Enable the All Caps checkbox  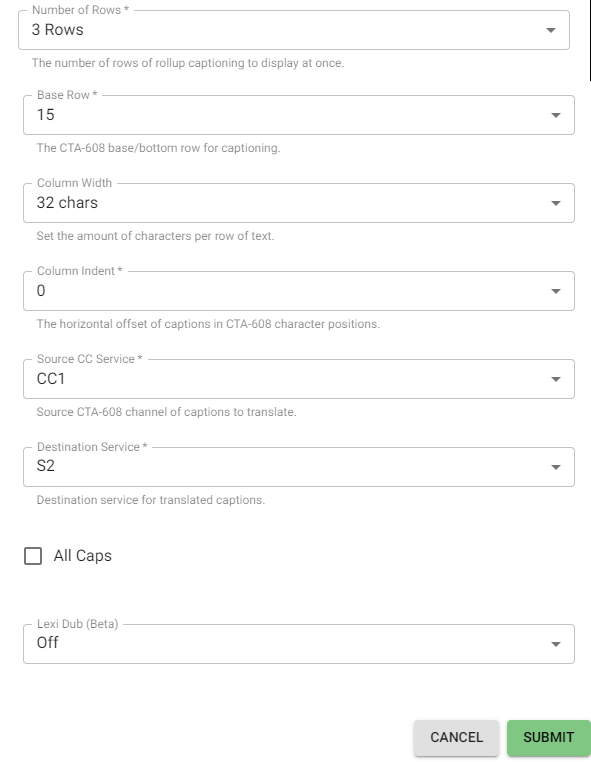[x=33, y=556]
